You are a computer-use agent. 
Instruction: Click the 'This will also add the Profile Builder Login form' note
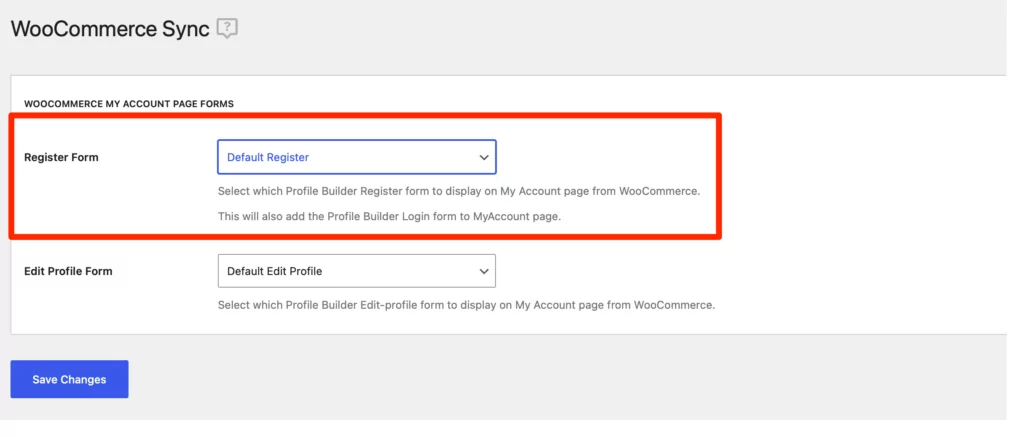click(x=389, y=216)
